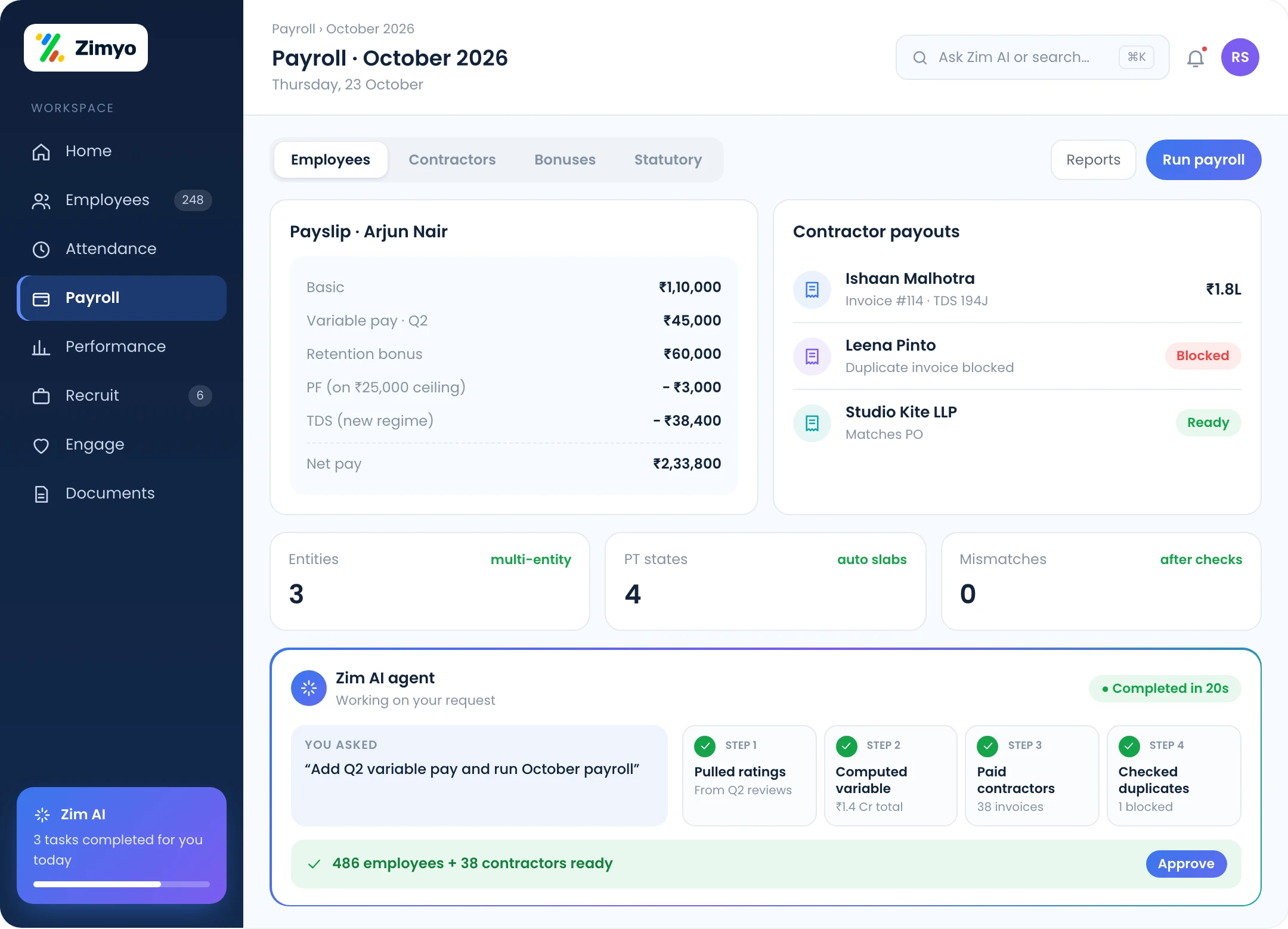Click the auto slabs label
Screen dimensions: 1288x929
point(872,560)
